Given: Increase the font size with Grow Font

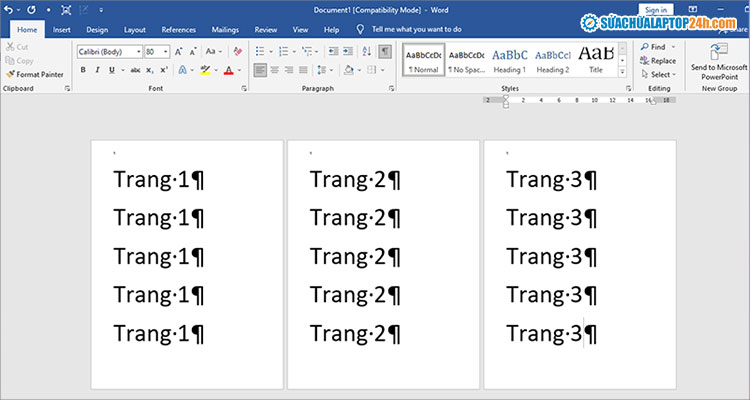Looking at the screenshot, I should click(x=179, y=51).
